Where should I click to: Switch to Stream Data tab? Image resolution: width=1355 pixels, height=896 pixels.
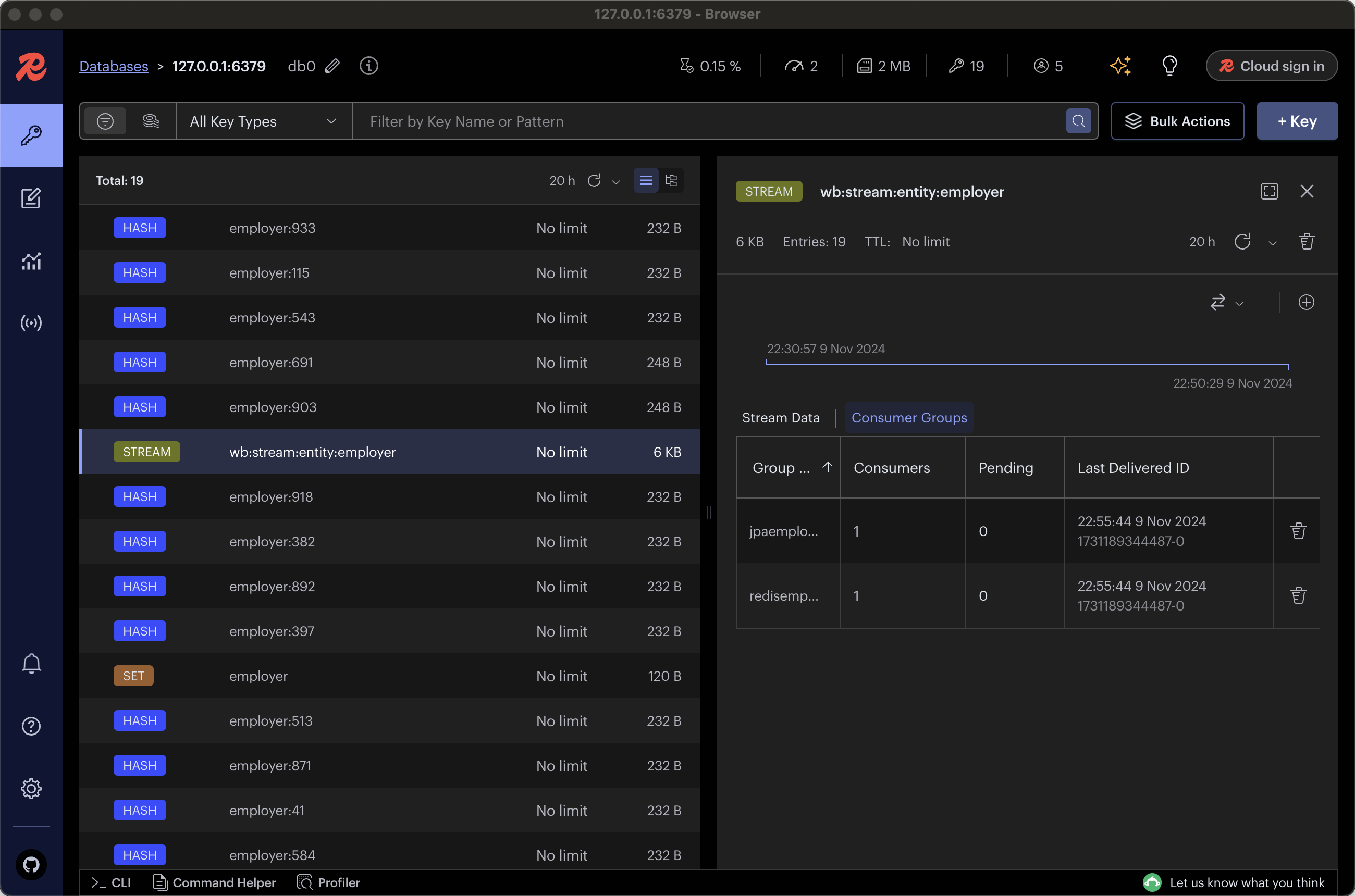coord(780,418)
